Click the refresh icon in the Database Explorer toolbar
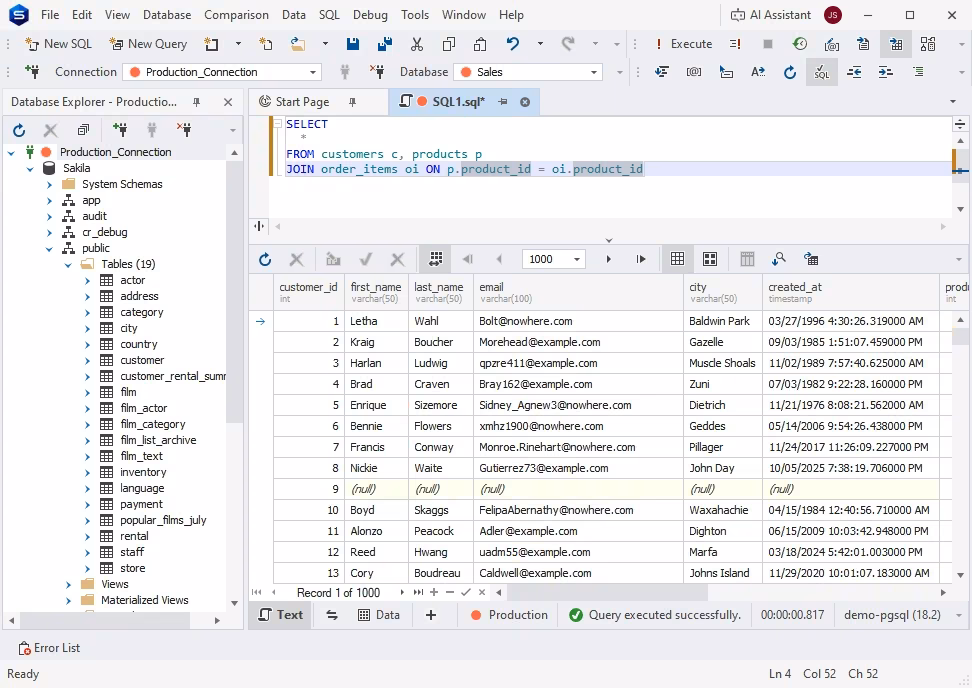972x688 pixels. (19, 130)
